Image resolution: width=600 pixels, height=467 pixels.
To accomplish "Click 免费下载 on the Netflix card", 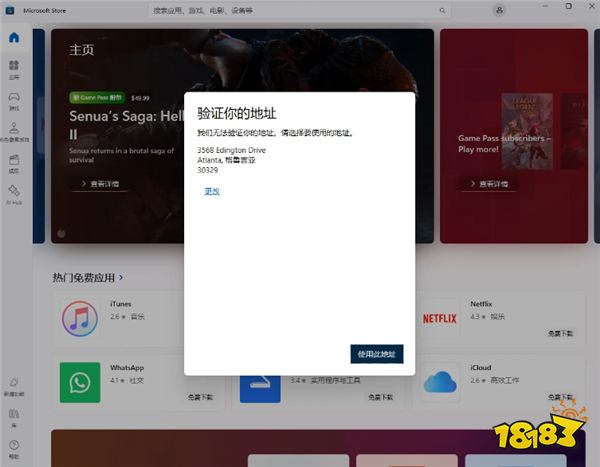I will tap(561, 333).
